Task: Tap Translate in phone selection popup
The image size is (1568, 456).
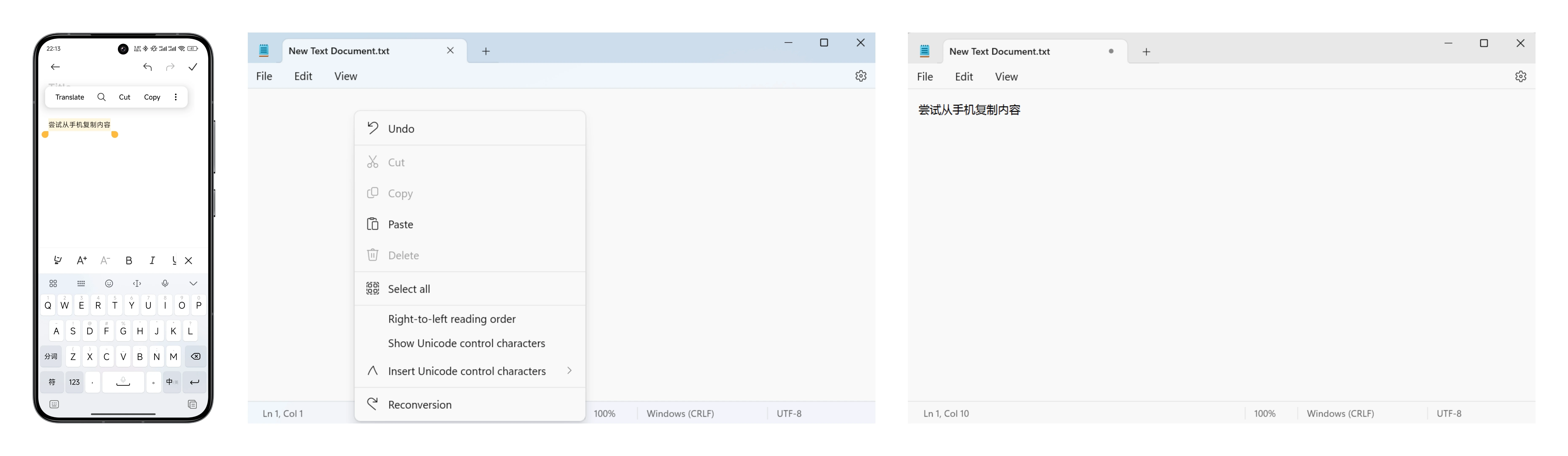Action: (x=69, y=97)
